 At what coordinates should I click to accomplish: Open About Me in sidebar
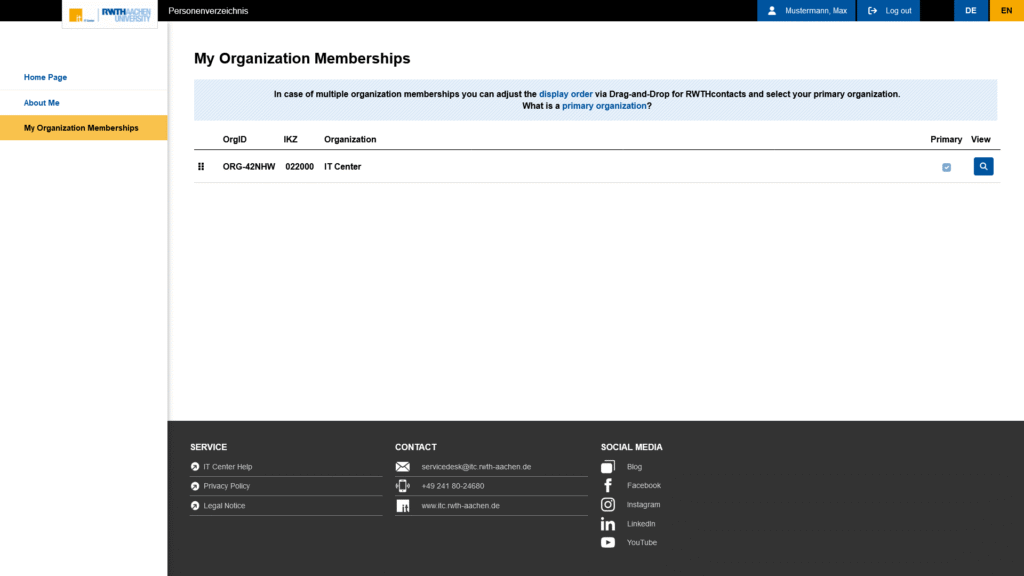[x=42, y=103]
